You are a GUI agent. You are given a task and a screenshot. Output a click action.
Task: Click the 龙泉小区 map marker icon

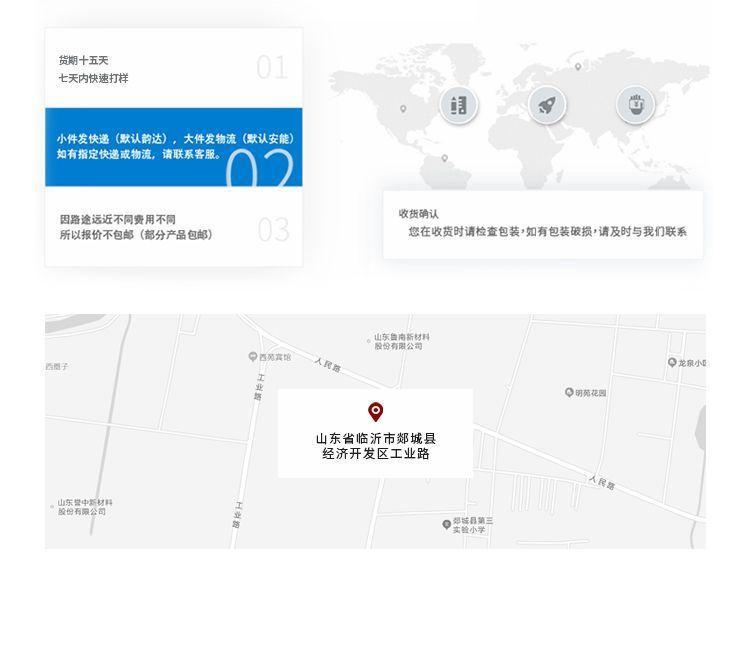click(672, 362)
